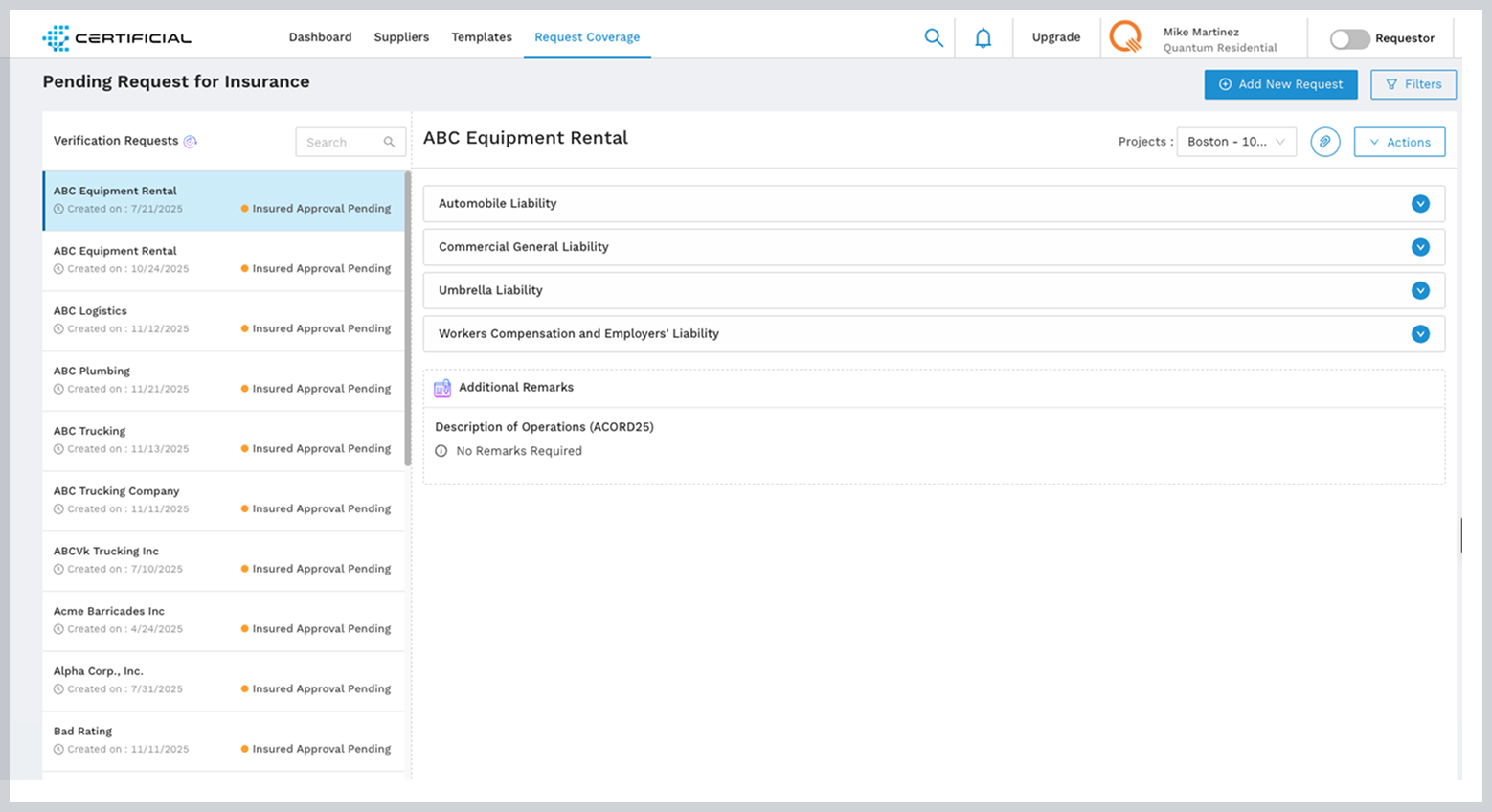The height and width of the screenshot is (812, 1492).
Task: Click Add New Request button
Action: click(x=1280, y=84)
